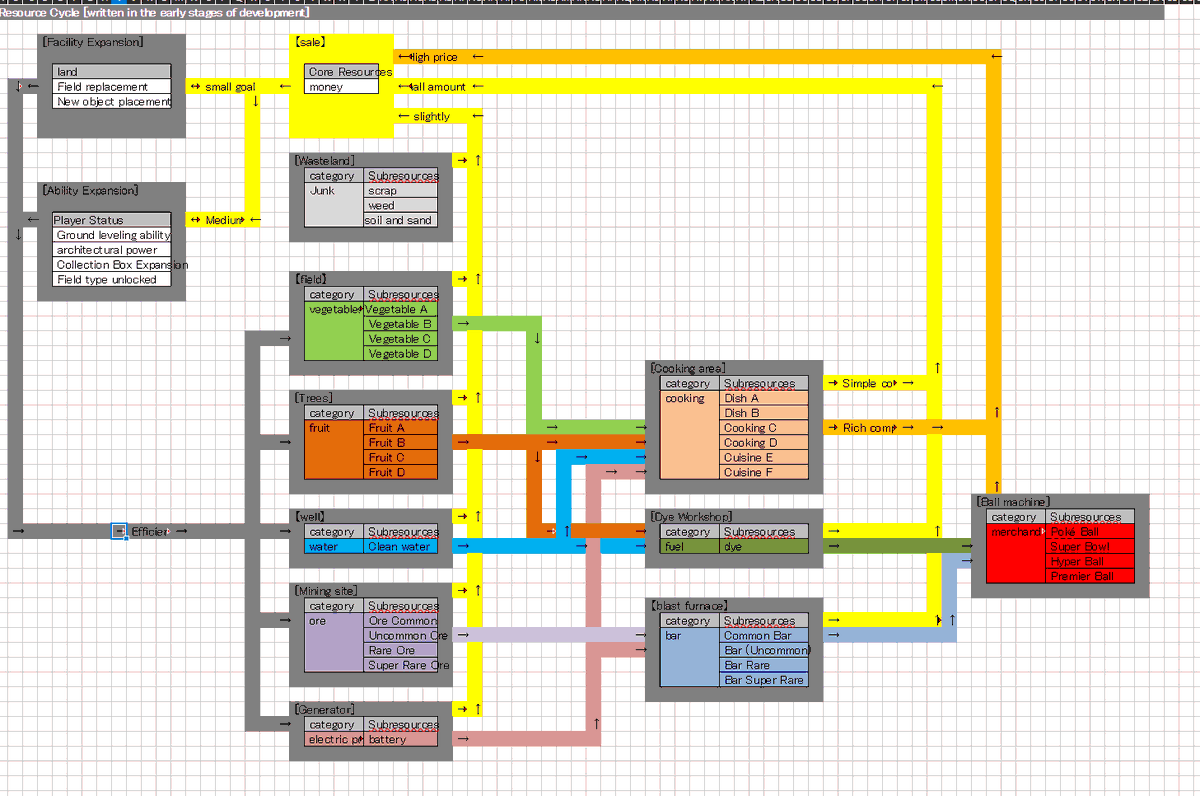
Task: Select 'architectural power' cell
Action: (x=112, y=250)
